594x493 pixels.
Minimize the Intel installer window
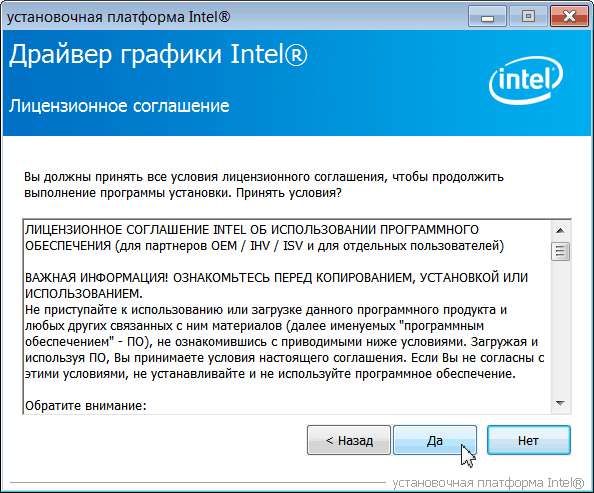click(x=487, y=17)
